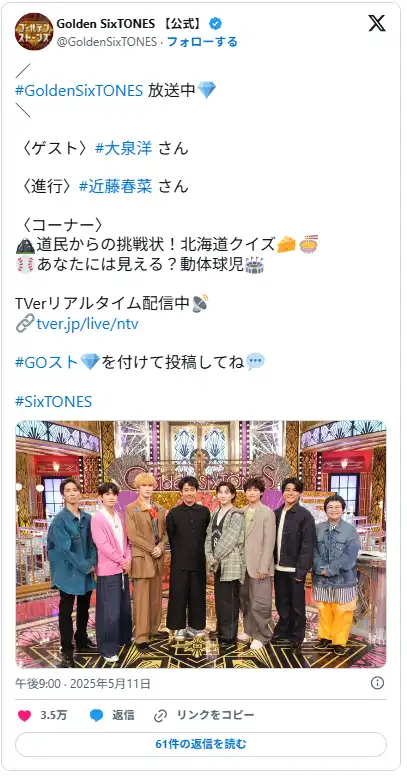Image resolution: width=407 pixels, height=776 pixels.
Task: Click the 午後9:00 · 2025年5月11日 timestamp
Action: click(83, 684)
